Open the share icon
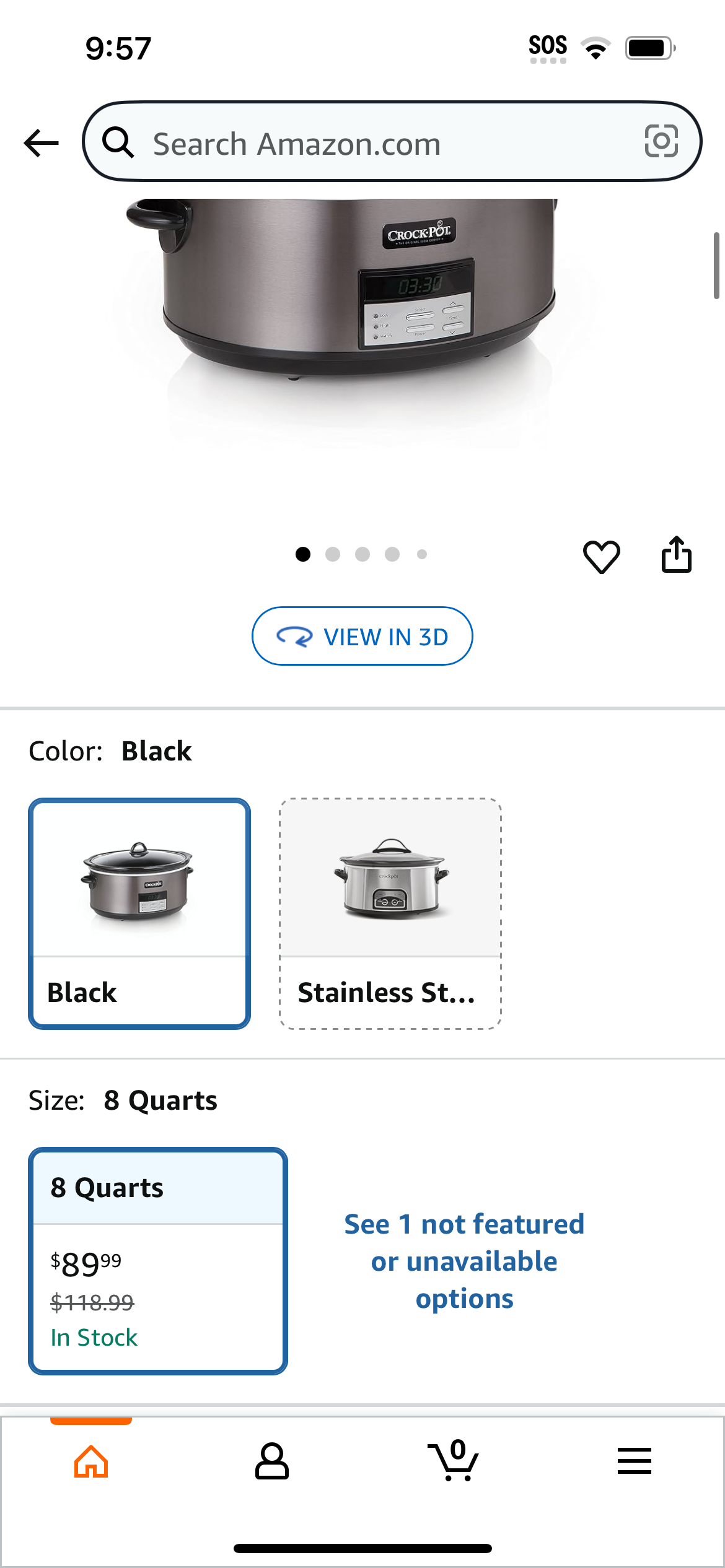 coord(676,554)
